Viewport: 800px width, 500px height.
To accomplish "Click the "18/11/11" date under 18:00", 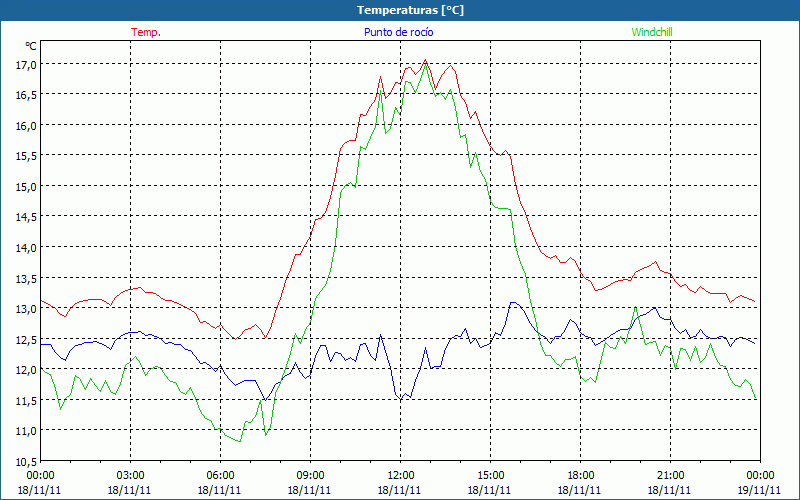I will [580, 490].
